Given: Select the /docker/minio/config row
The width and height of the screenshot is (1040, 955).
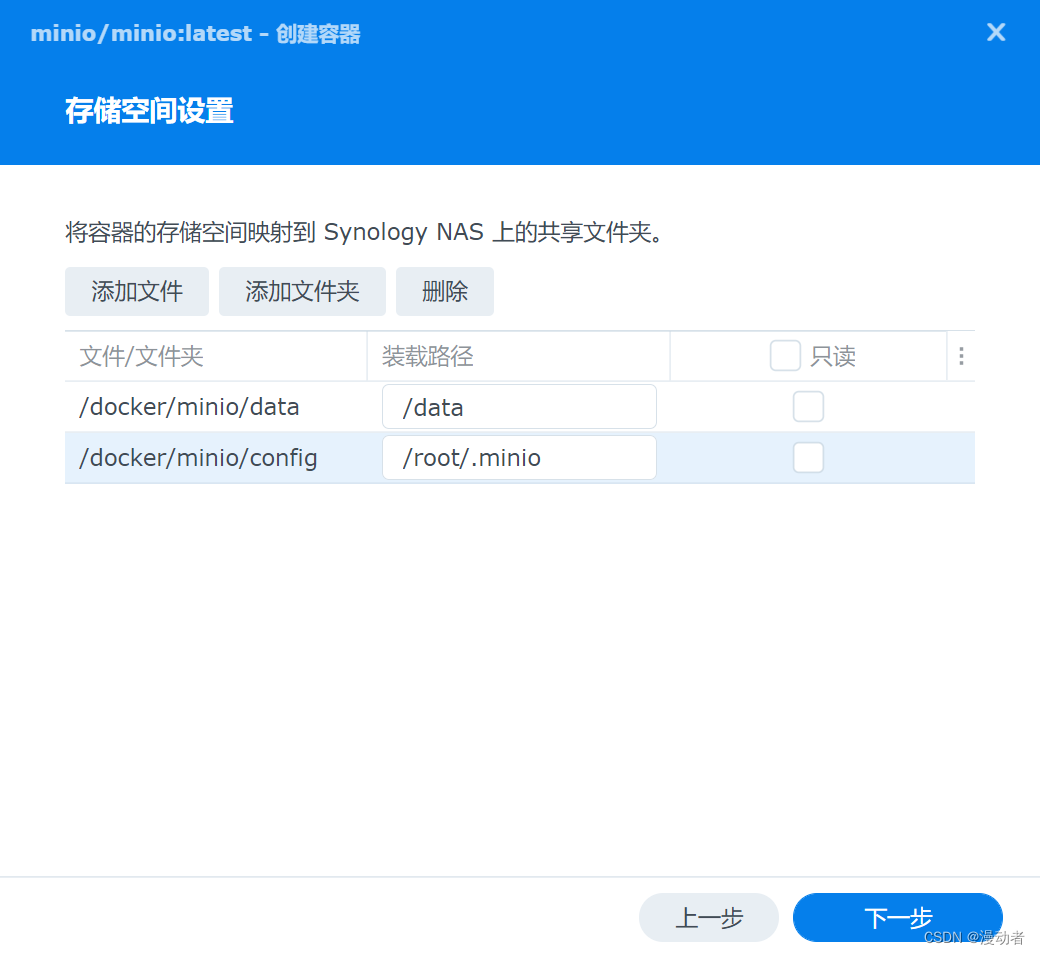Looking at the screenshot, I should (x=198, y=457).
